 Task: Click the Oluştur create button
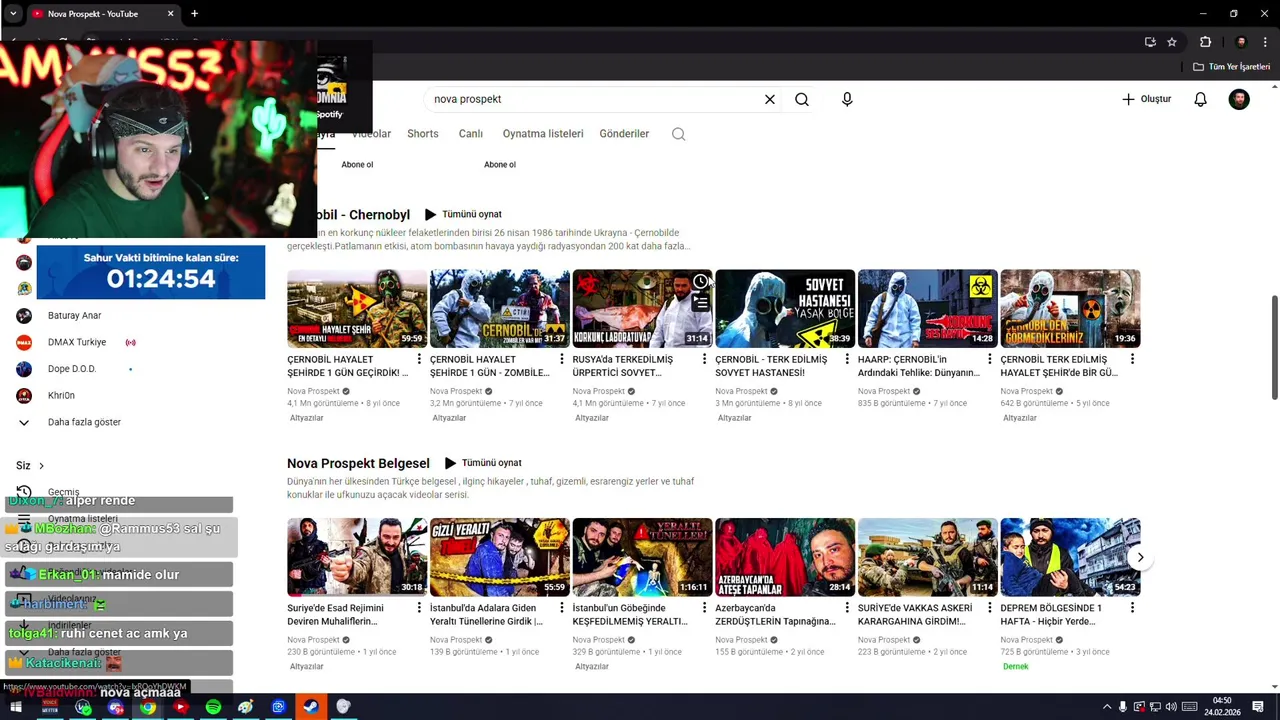click(x=1146, y=99)
